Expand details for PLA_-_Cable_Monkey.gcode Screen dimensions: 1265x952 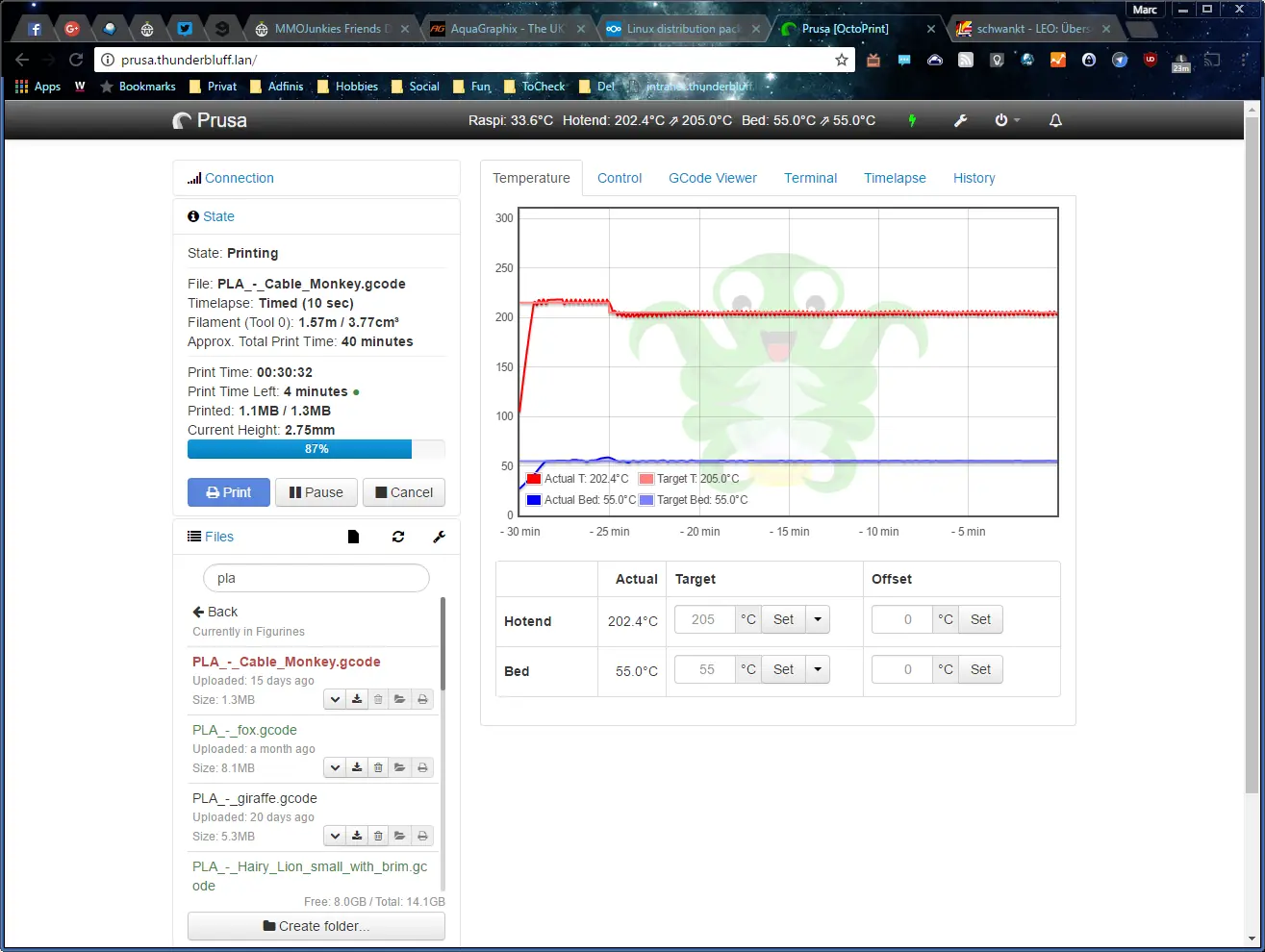tap(335, 699)
